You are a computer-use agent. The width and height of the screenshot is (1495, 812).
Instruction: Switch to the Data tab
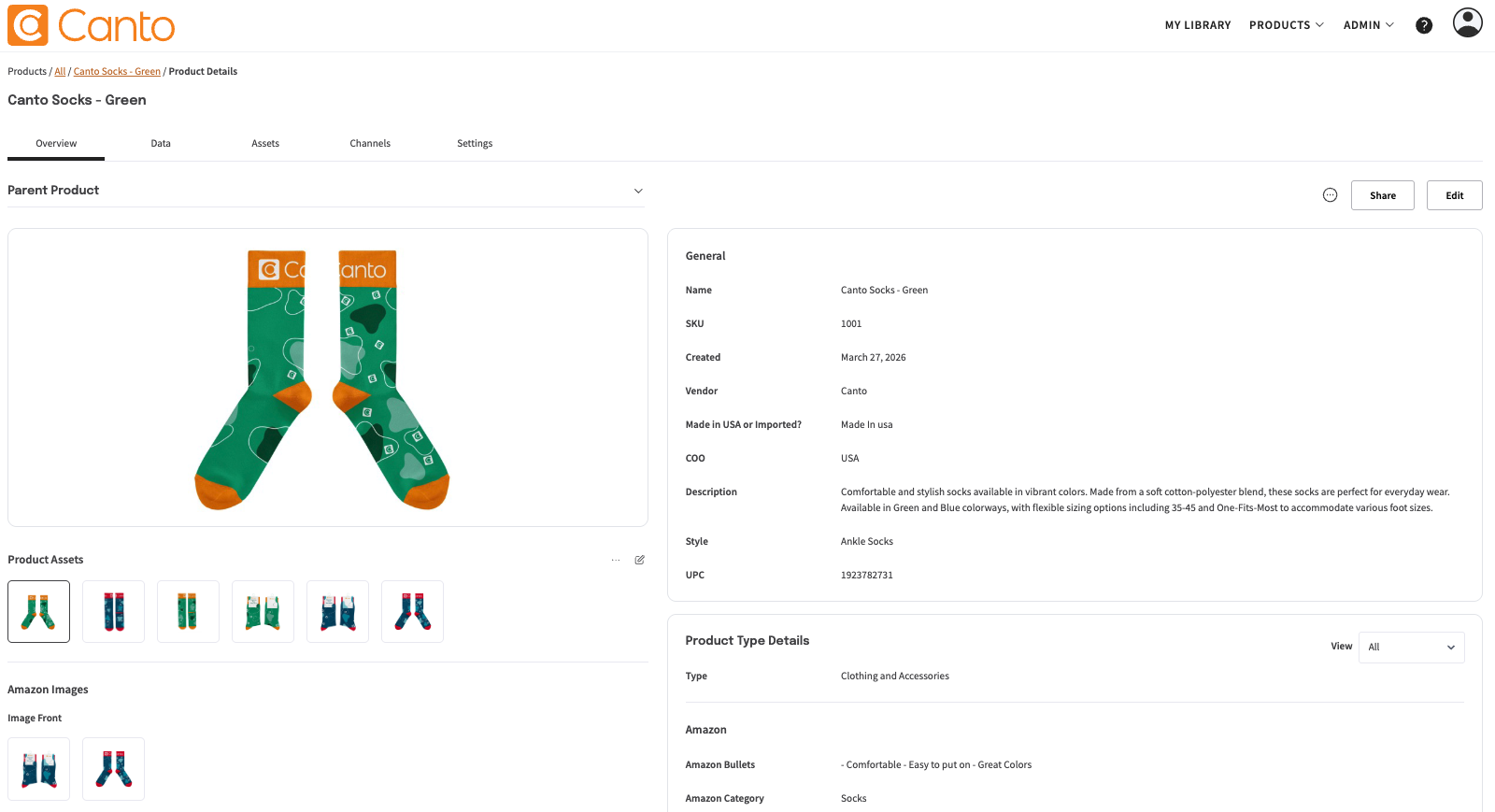tap(161, 143)
